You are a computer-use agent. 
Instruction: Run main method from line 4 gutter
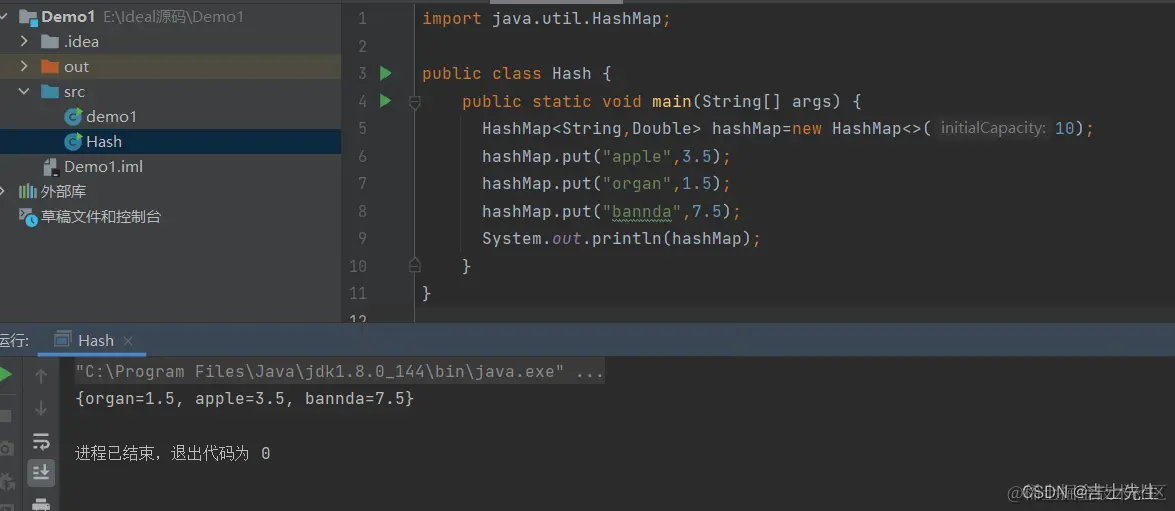tap(385, 100)
